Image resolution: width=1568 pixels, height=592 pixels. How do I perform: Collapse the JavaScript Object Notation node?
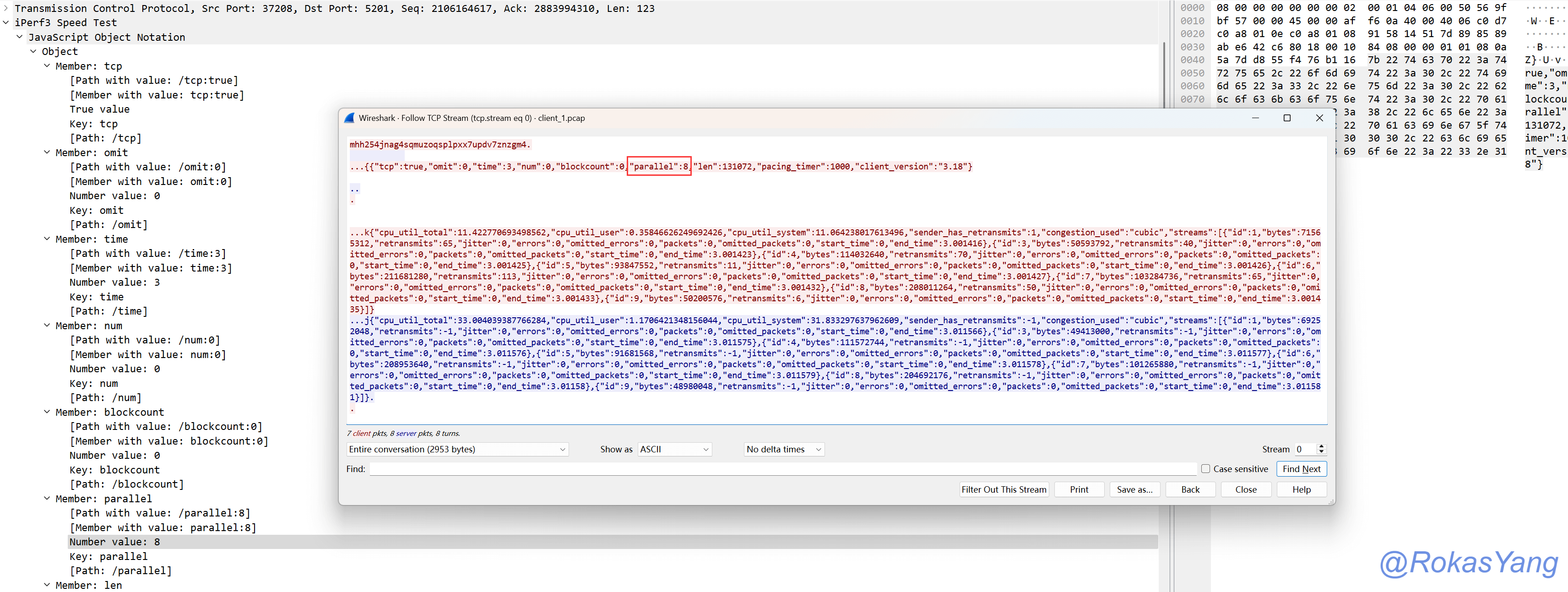click(x=20, y=37)
